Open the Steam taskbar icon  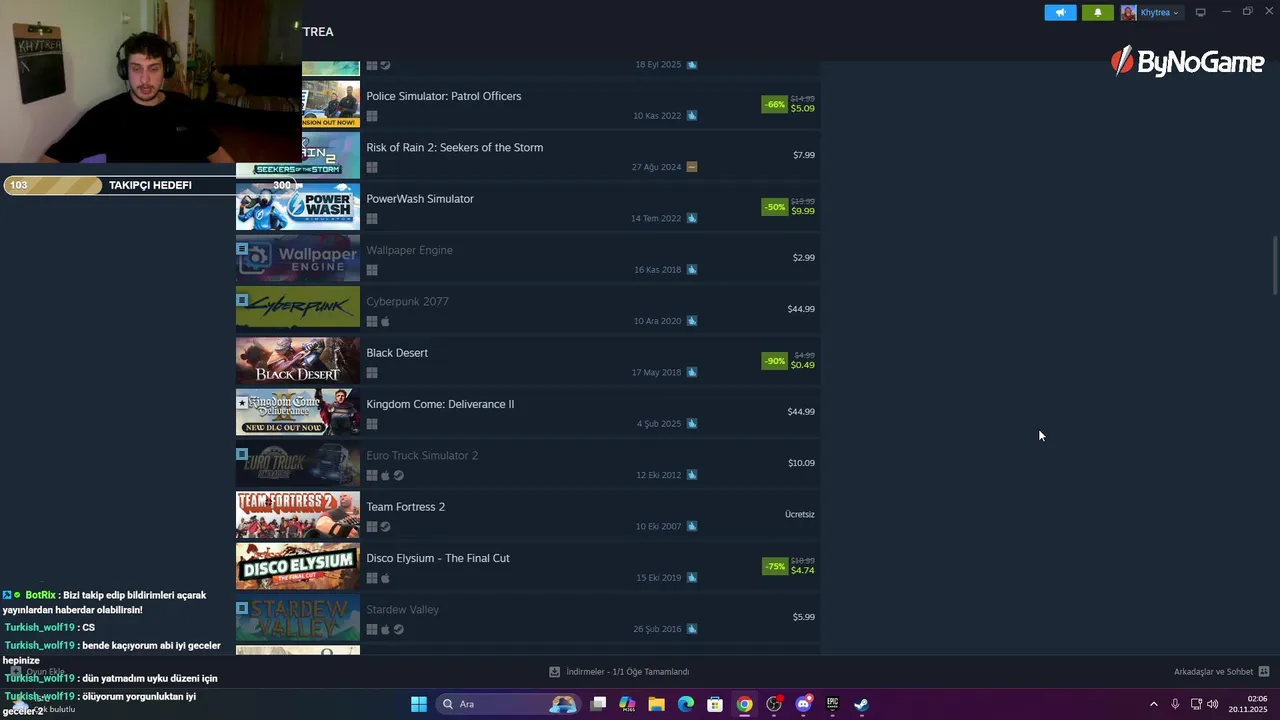[861, 704]
